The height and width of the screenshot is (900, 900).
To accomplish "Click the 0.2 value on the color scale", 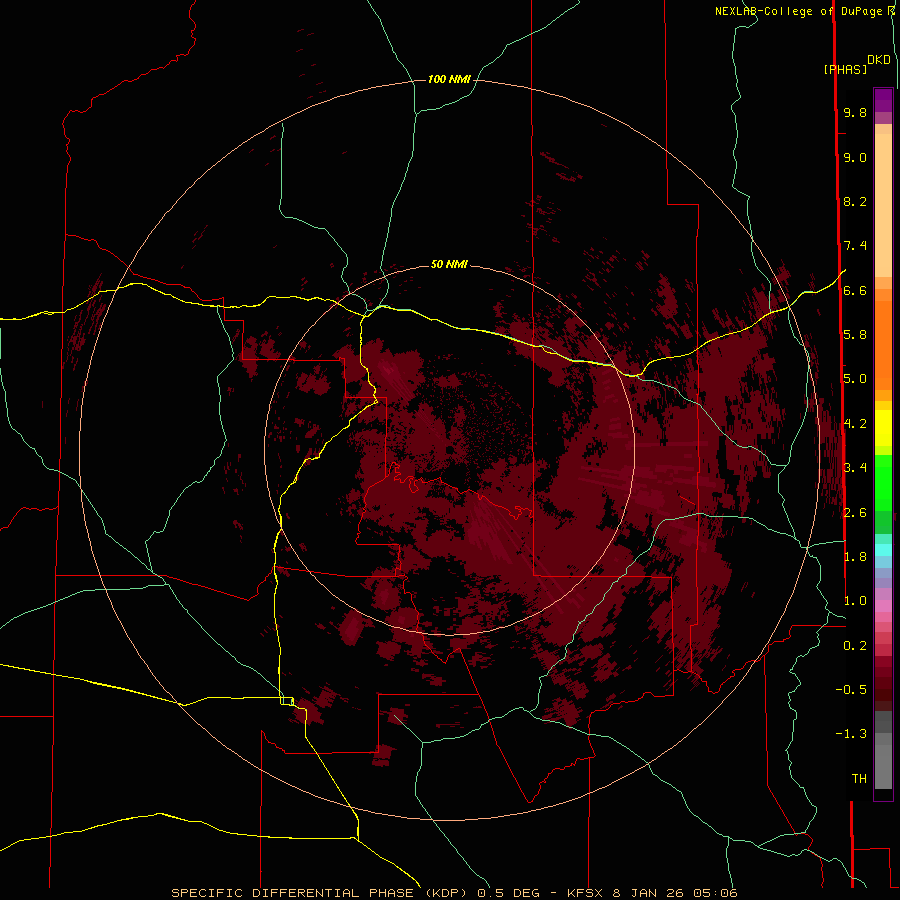I will point(855,646).
